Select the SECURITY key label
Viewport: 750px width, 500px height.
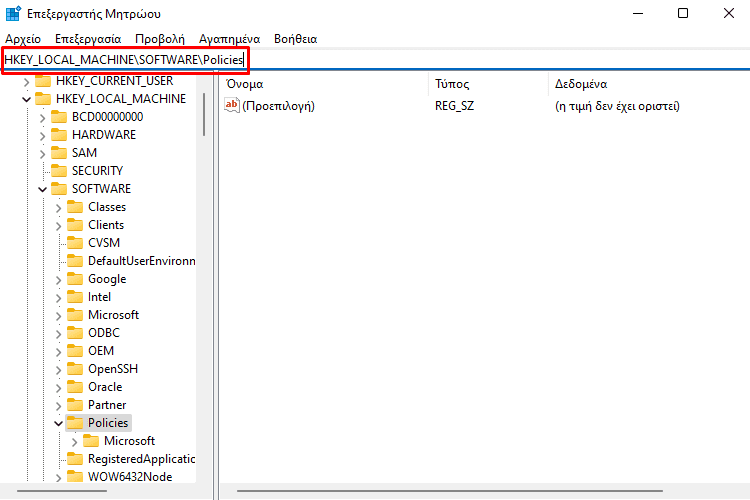point(97,171)
